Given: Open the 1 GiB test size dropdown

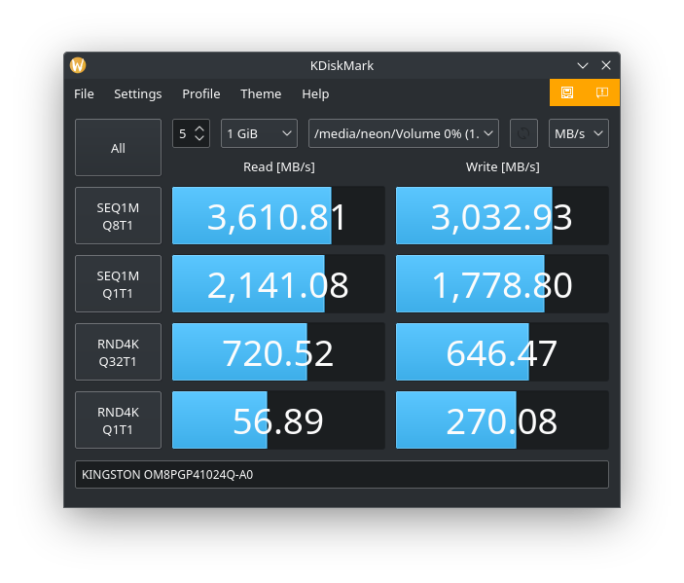Looking at the screenshot, I should (259, 134).
